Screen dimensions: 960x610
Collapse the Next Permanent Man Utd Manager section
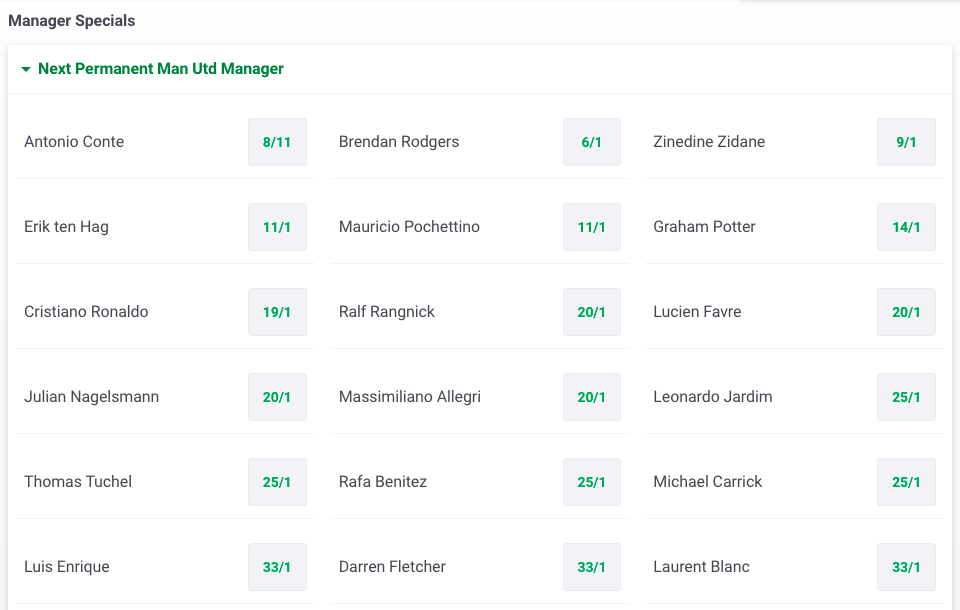pos(26,69)
